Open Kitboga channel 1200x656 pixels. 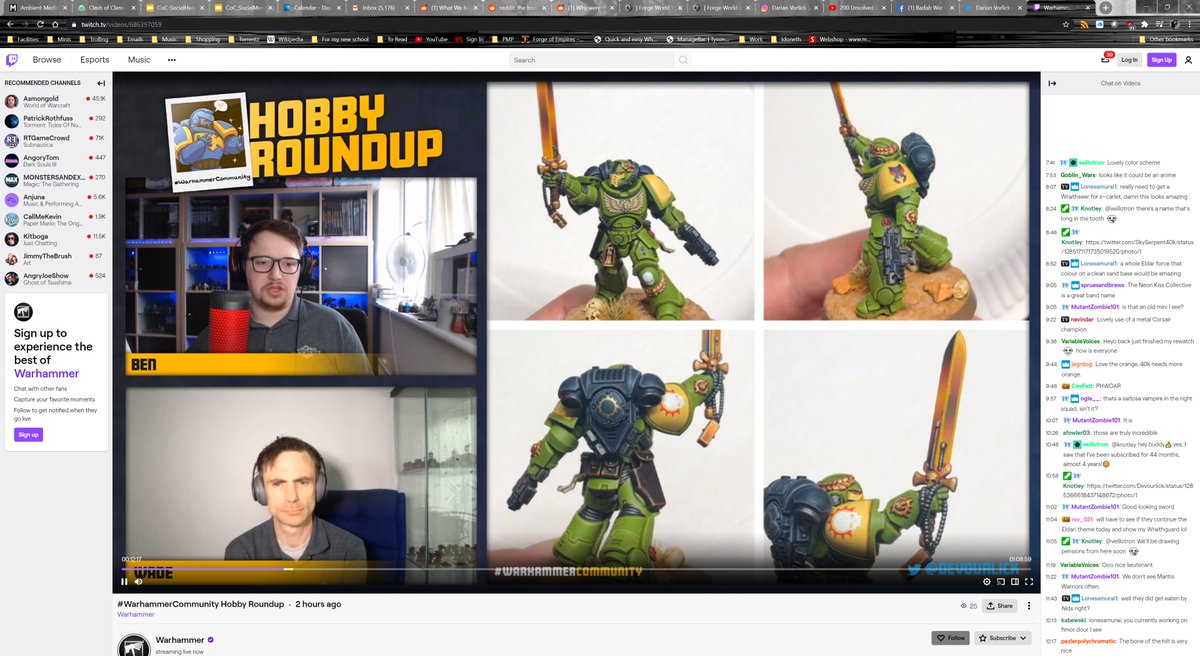click(55, 238)
